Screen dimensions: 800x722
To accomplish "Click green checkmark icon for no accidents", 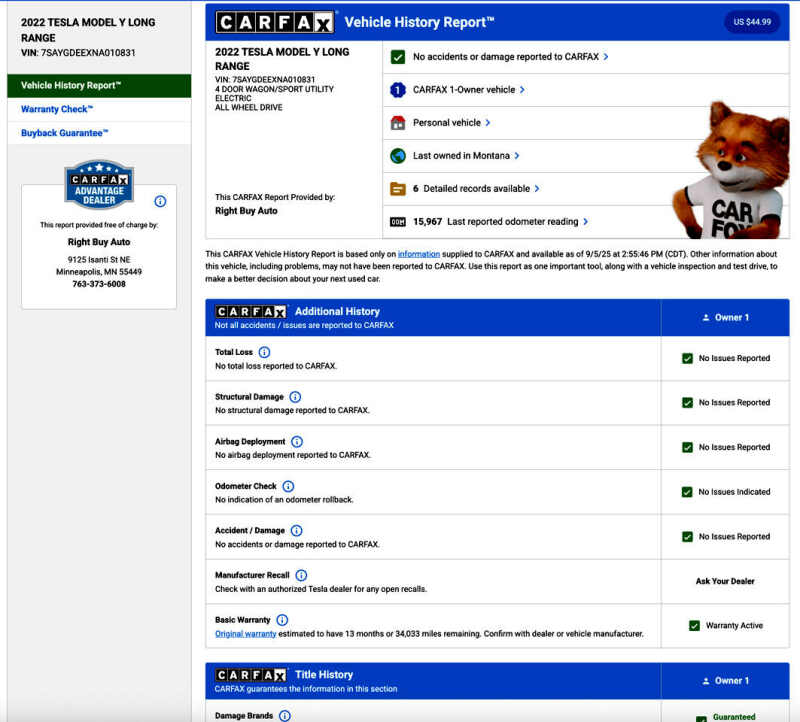I will click(x=398, y=57).
